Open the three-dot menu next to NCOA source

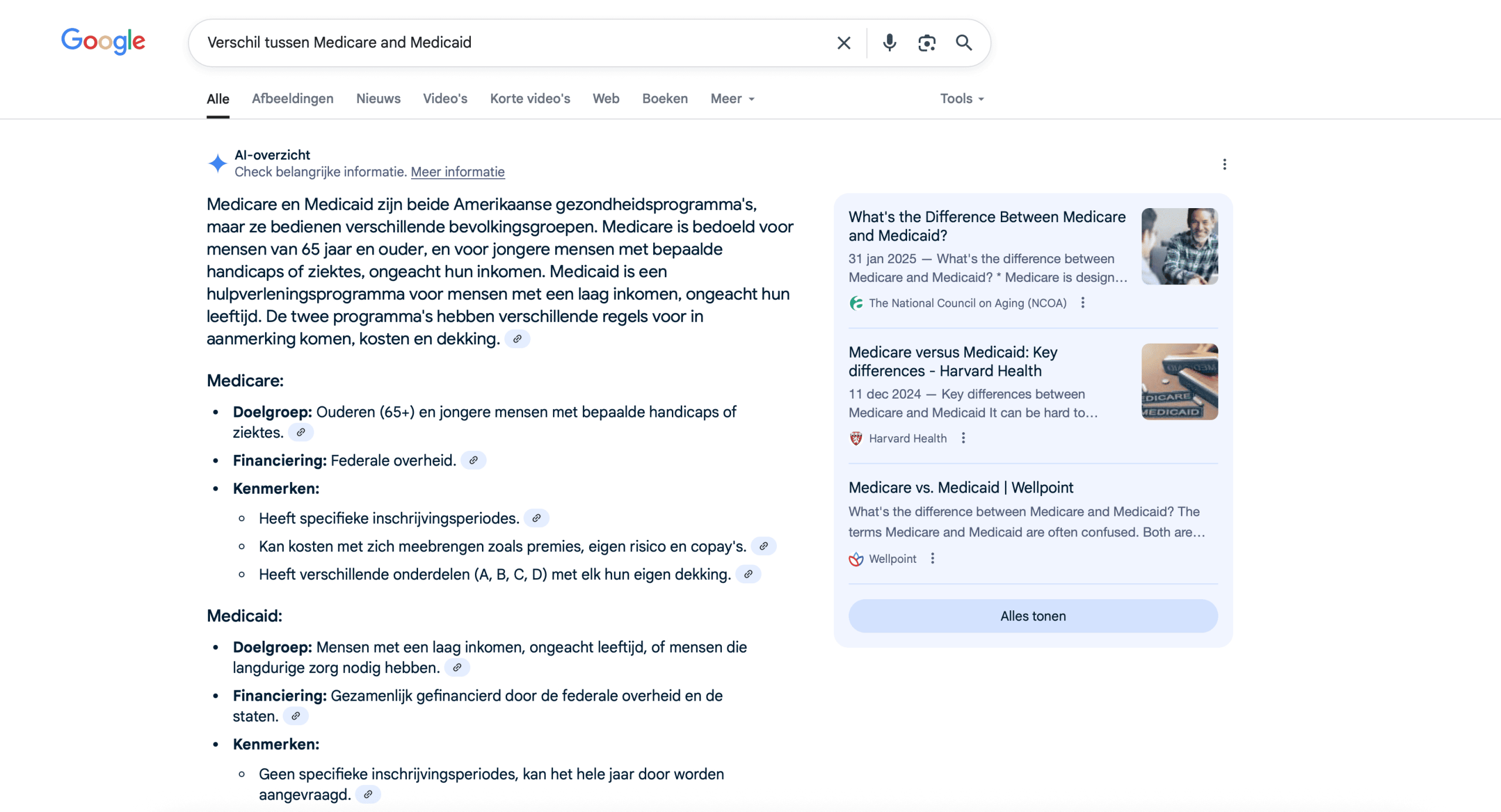point(1083,303)
